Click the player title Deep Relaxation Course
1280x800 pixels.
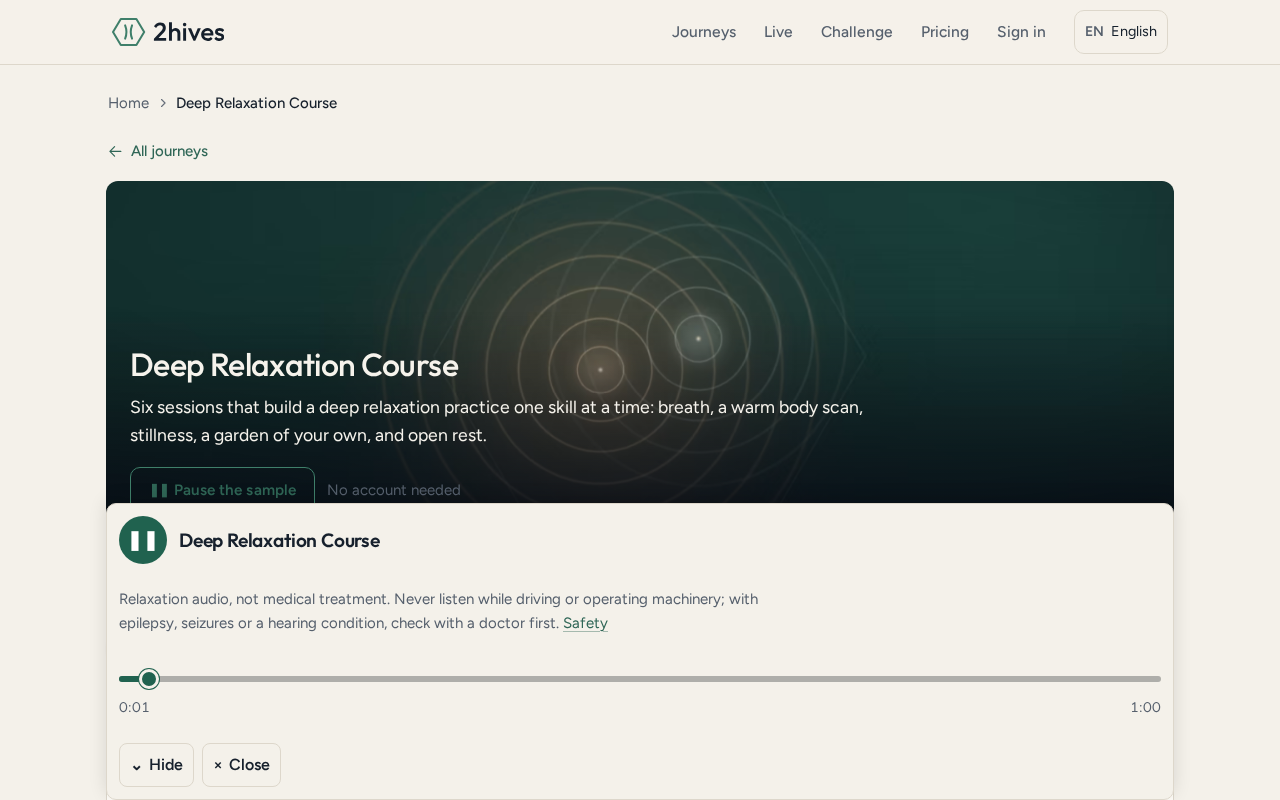(x=279, y=540)
